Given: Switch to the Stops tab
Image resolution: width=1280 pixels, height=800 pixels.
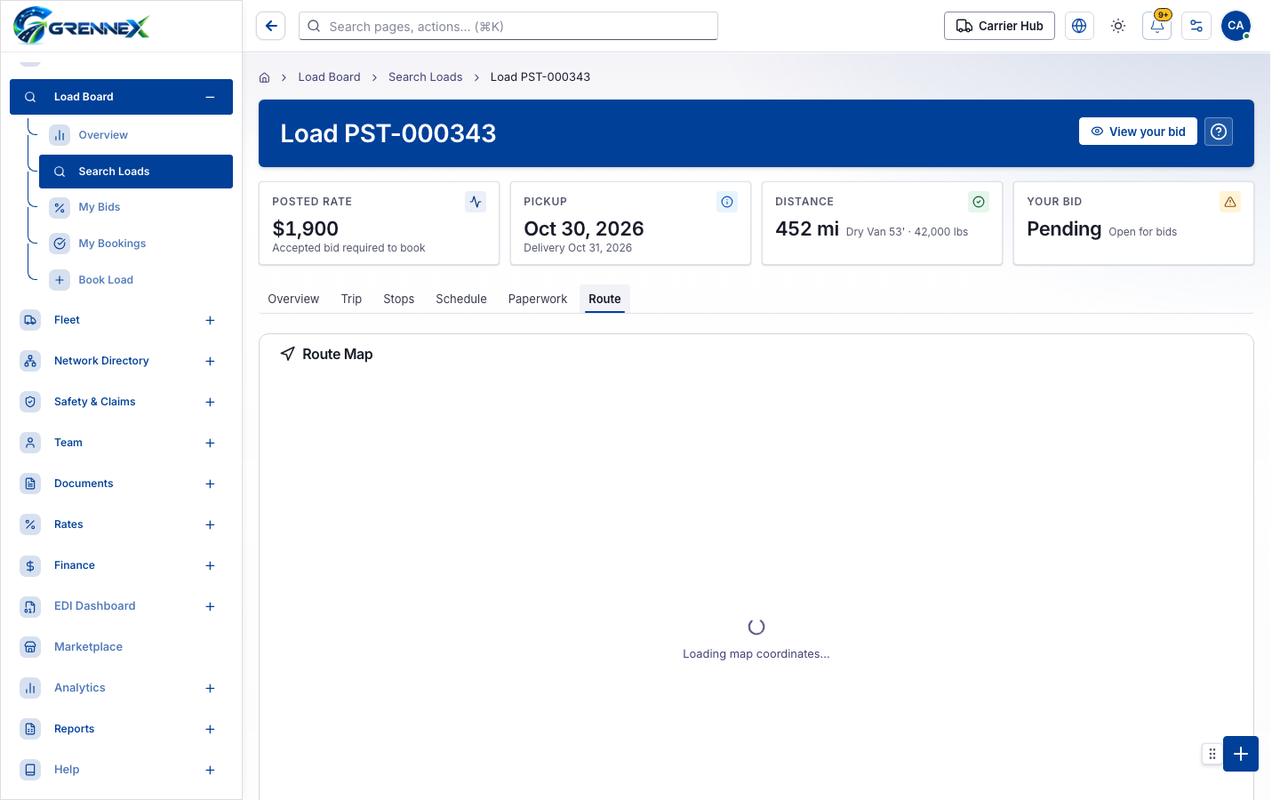Looking at the screenshot, I should (399, 299).
